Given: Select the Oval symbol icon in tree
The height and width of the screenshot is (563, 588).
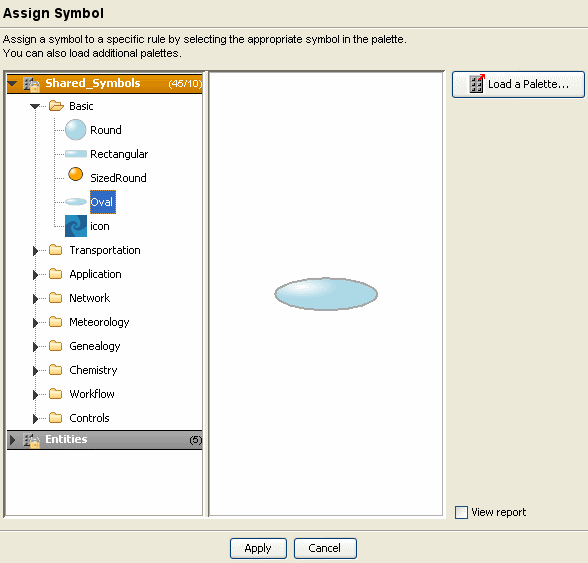Looking at the screenshot, I should click(x=76, y=202).
